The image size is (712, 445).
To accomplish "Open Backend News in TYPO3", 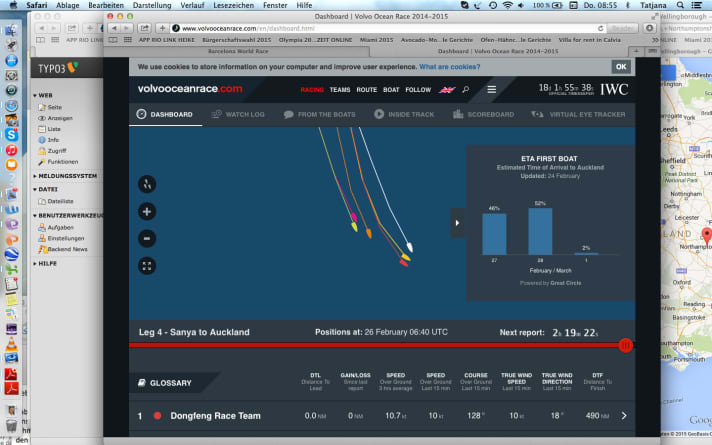I will 63,249.
